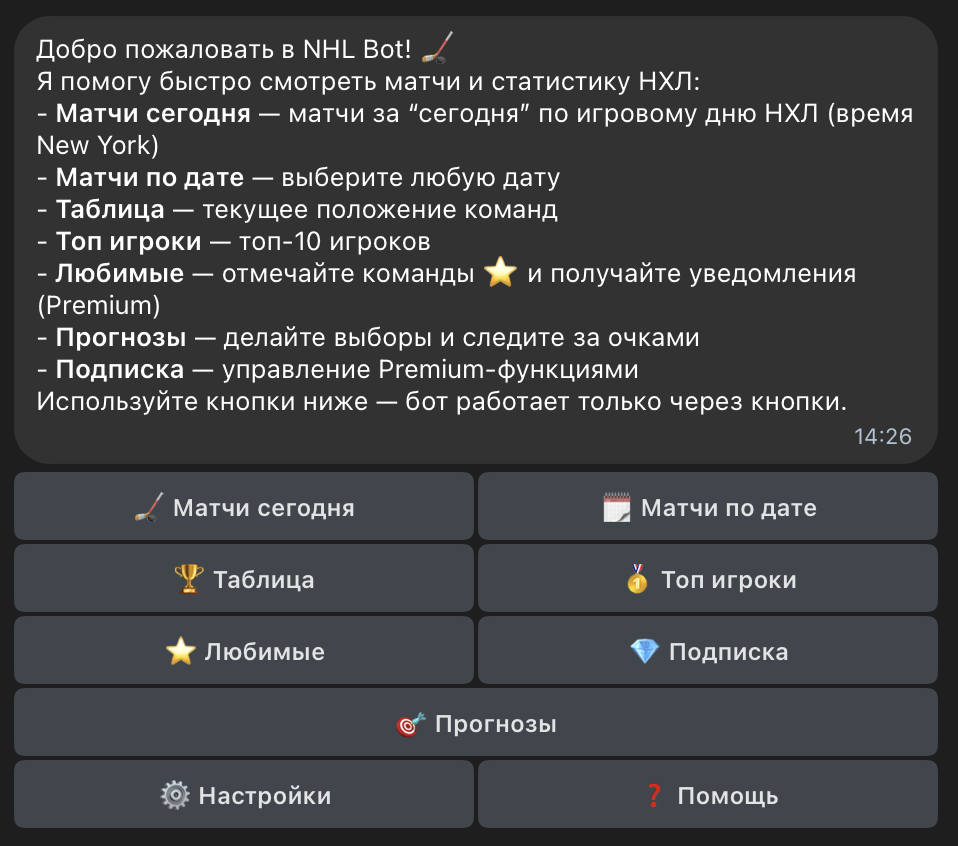Click the gear icon beside Настройки
The image size is (958, 846).
coord(174,796)
